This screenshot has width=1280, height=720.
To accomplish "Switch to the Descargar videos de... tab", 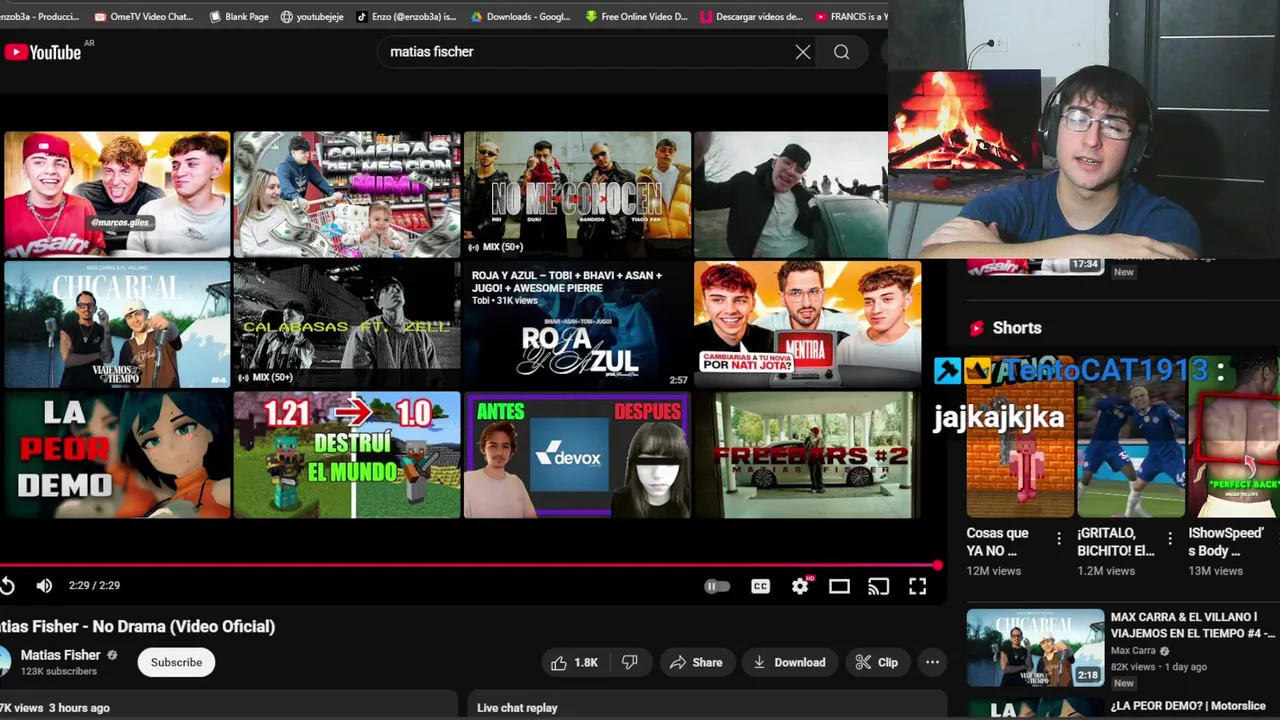I will coord(752,16).
